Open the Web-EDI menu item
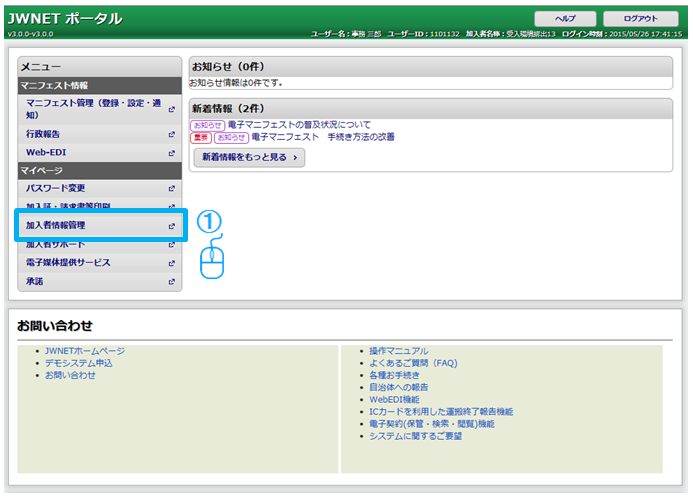Viewport: 693px width, 496px height. coord(100,153)
